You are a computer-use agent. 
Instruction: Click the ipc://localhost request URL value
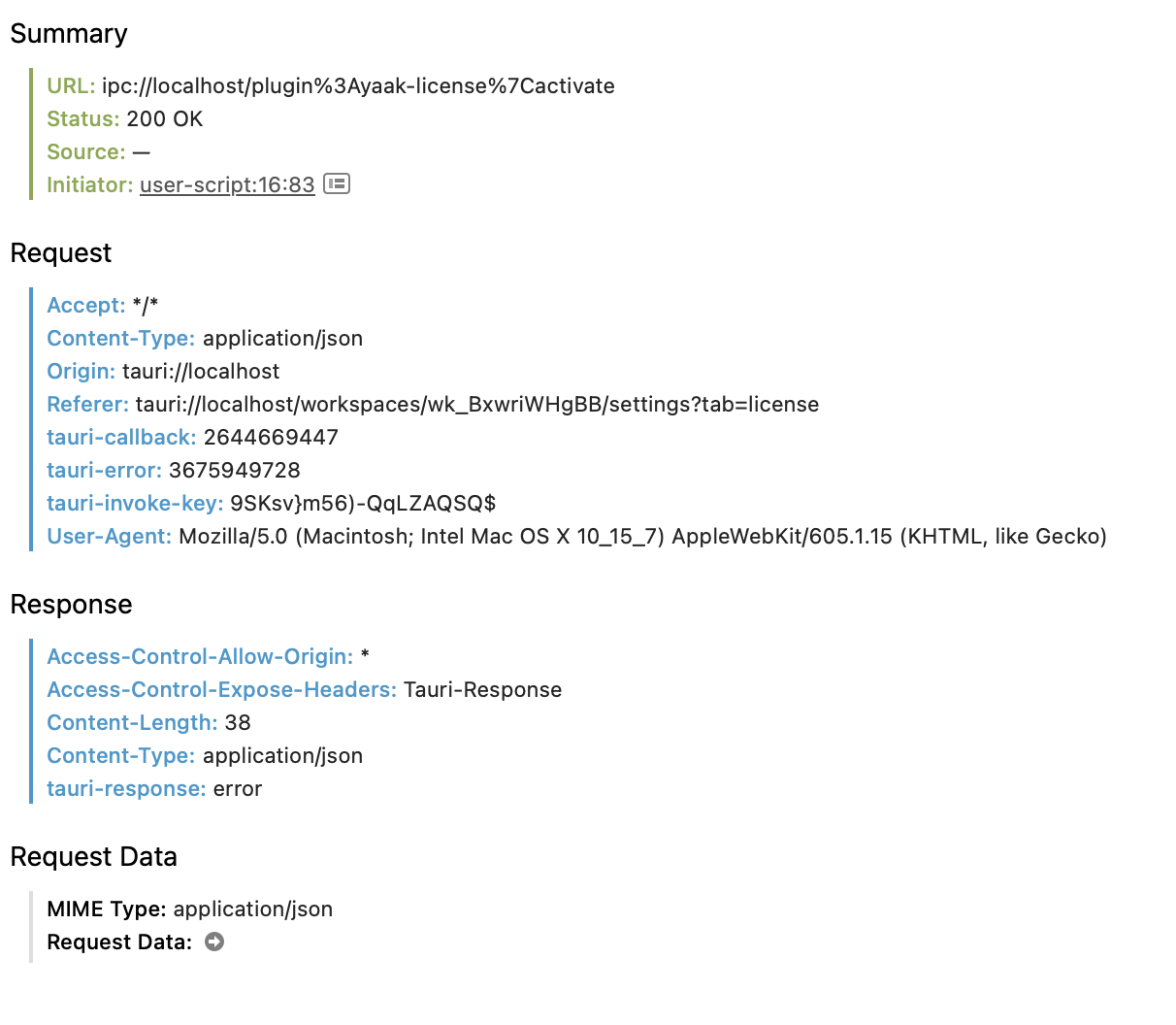[358, 85]
